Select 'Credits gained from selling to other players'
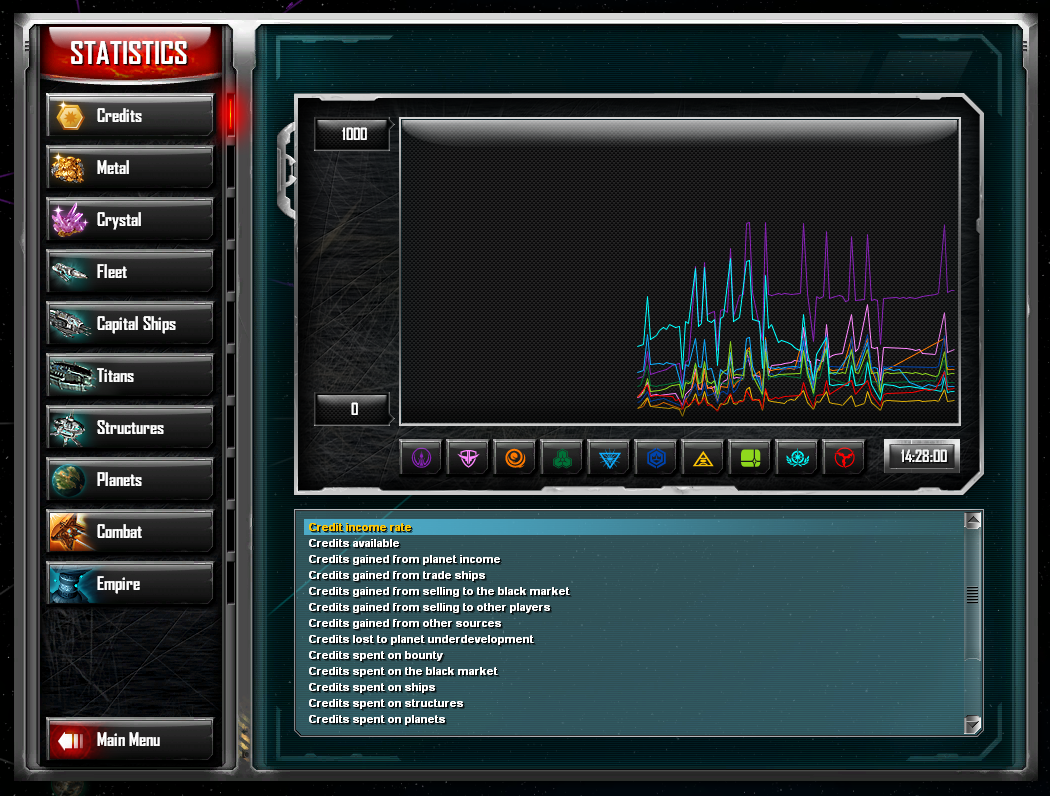 click(633, 608)
